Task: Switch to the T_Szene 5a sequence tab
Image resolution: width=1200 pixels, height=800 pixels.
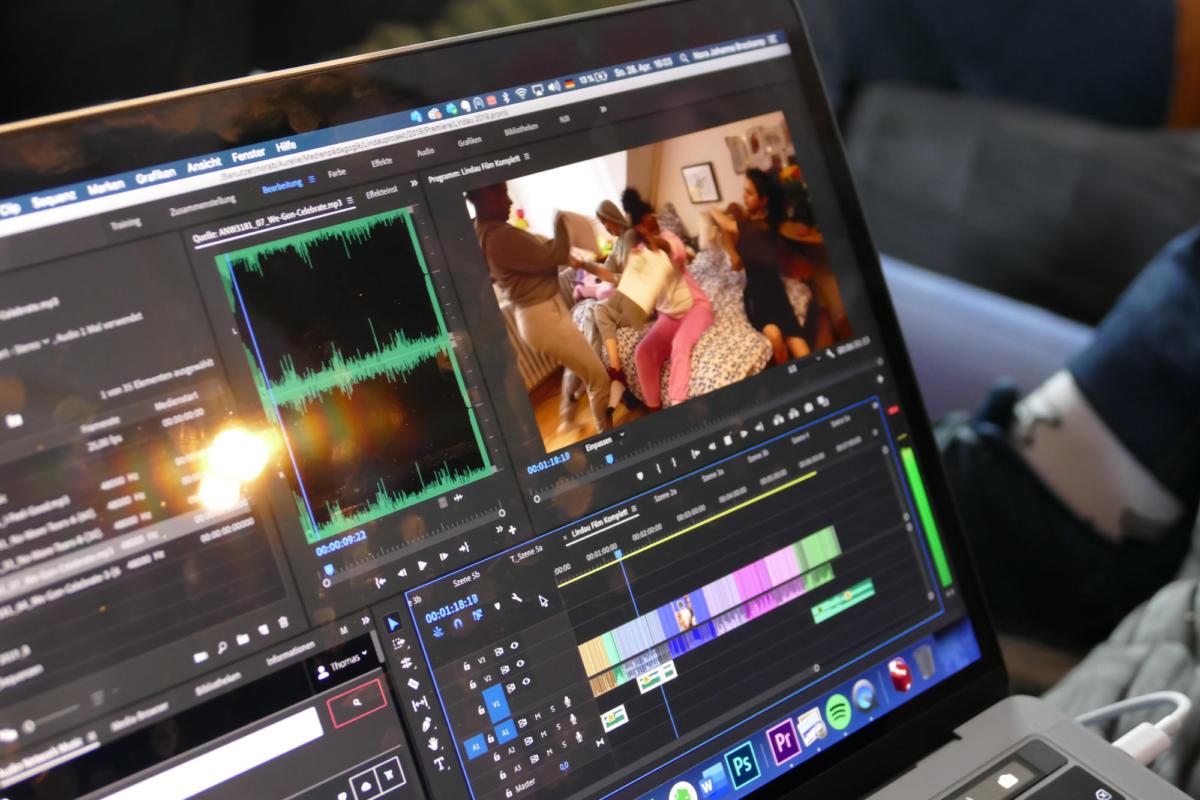Action: 527,555
